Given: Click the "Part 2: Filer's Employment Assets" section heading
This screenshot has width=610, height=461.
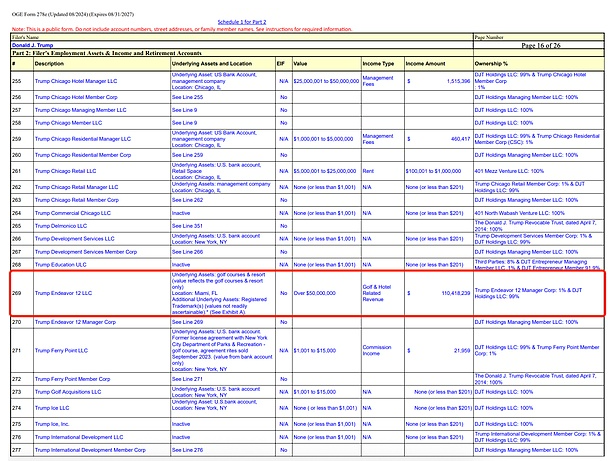Looking at the screenshot, I should (x=107, y=53).
